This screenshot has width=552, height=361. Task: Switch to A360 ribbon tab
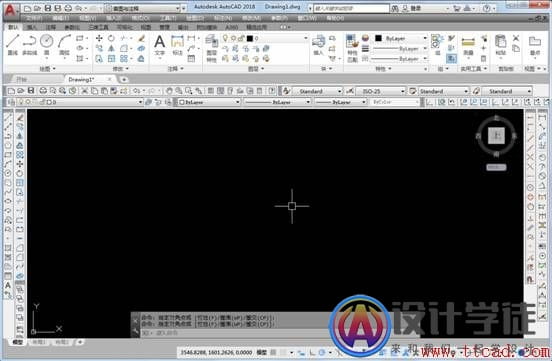click(x=231, y=27)
